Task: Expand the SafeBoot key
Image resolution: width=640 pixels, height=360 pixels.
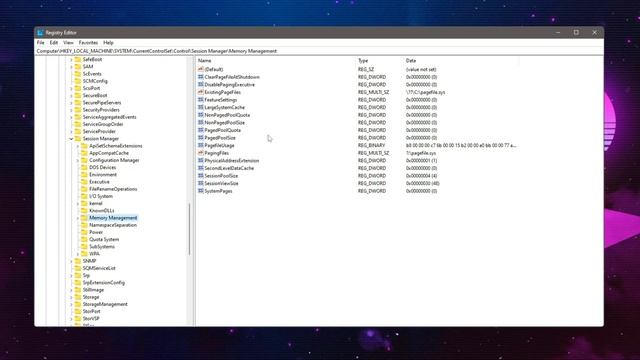Action: point(71,60)
